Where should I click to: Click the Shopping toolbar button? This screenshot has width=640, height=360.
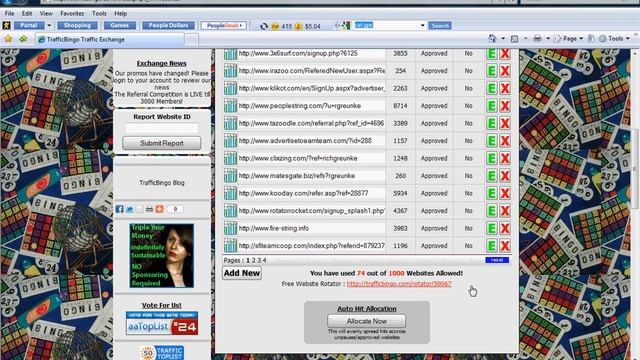coord(77,26)
